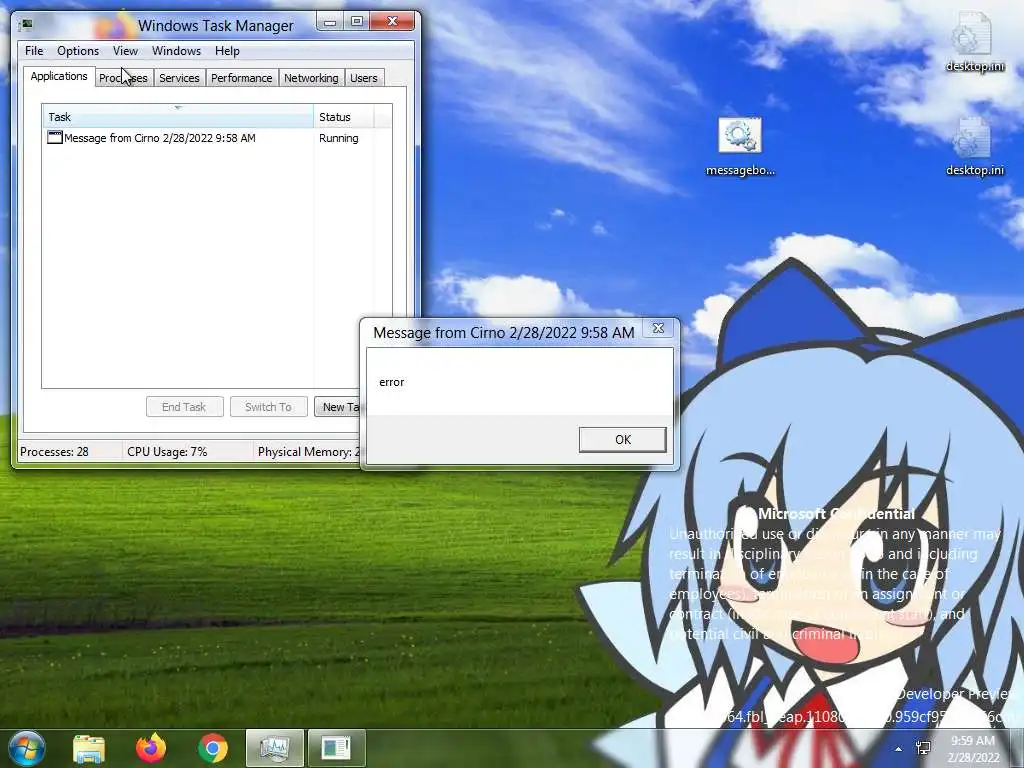Close the Windows Task Manager window
The height and width of the screenshot is (768, 1024).
pos(392,22)
